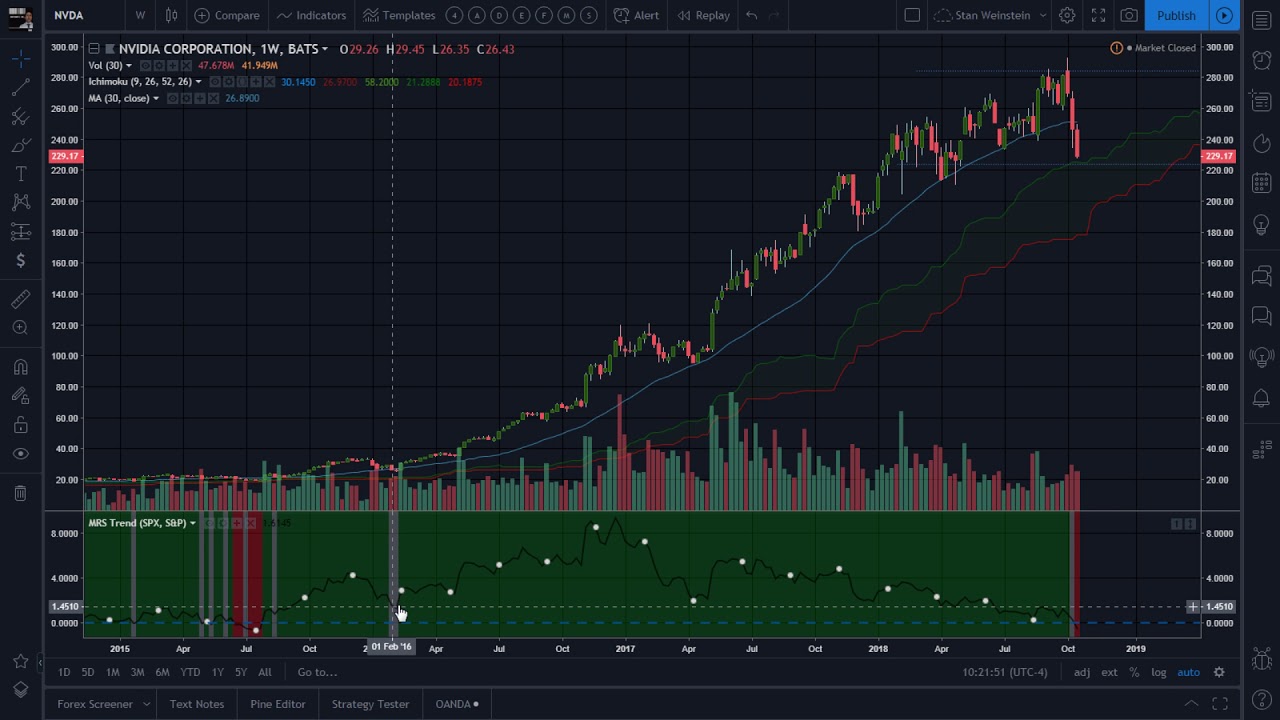
Task: Toggle the auto price scale
Action: click(1188, 672)
